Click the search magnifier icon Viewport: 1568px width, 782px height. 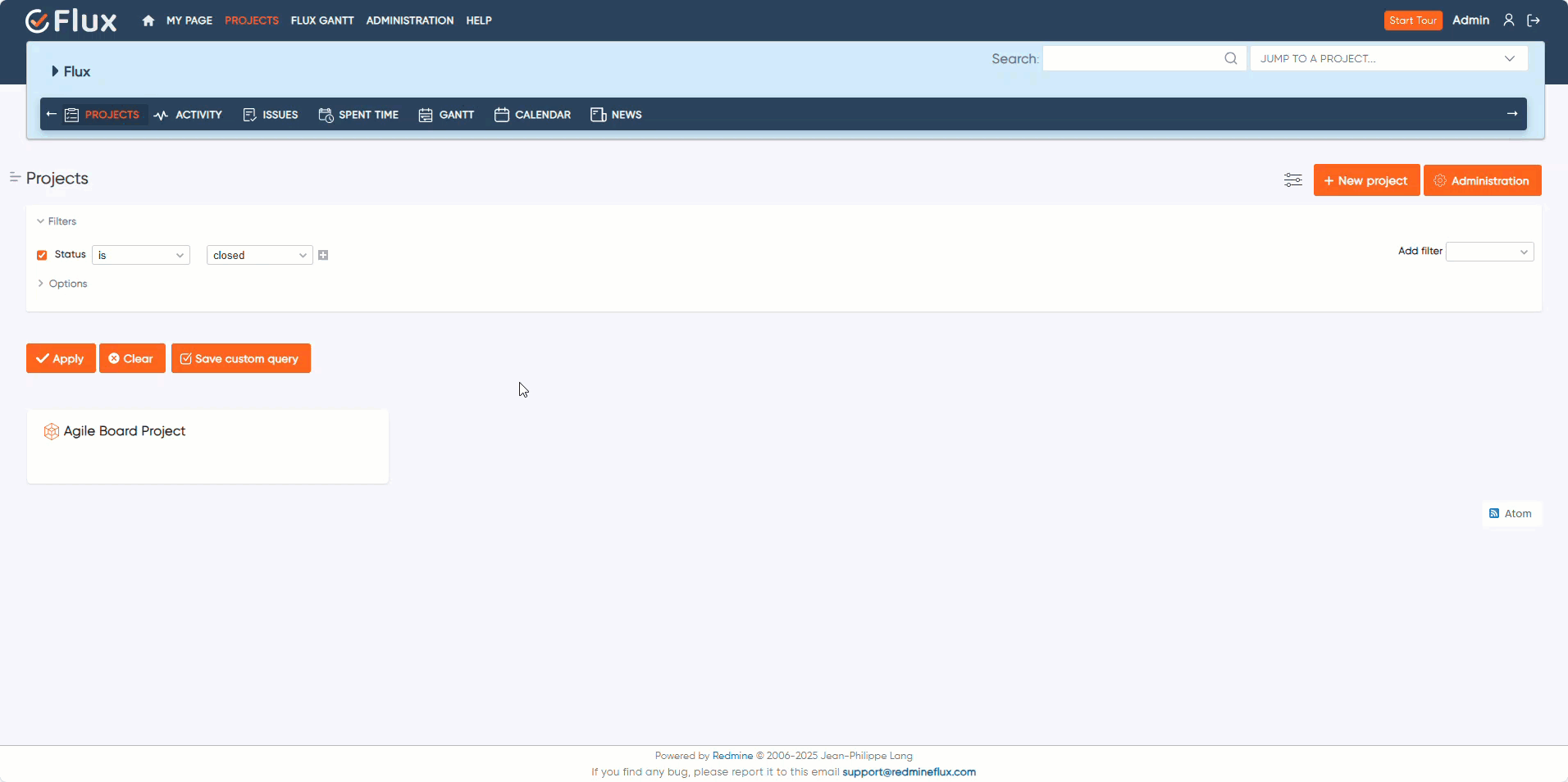point(1230,58)
